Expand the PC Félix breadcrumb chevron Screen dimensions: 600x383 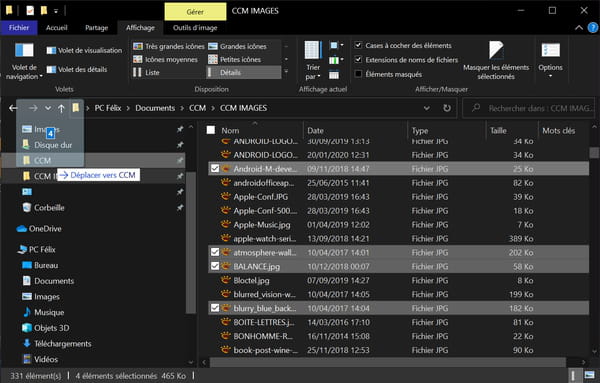(128, 108)
